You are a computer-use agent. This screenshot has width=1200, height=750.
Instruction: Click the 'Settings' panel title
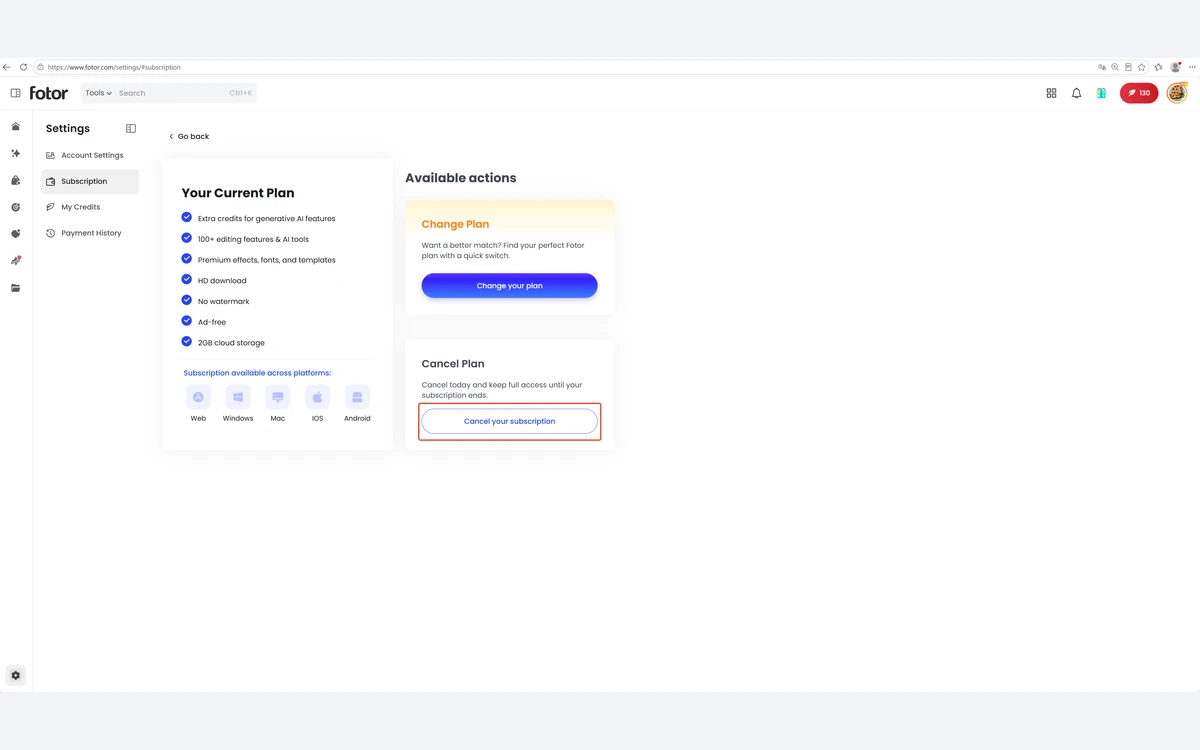pos(68,128)
